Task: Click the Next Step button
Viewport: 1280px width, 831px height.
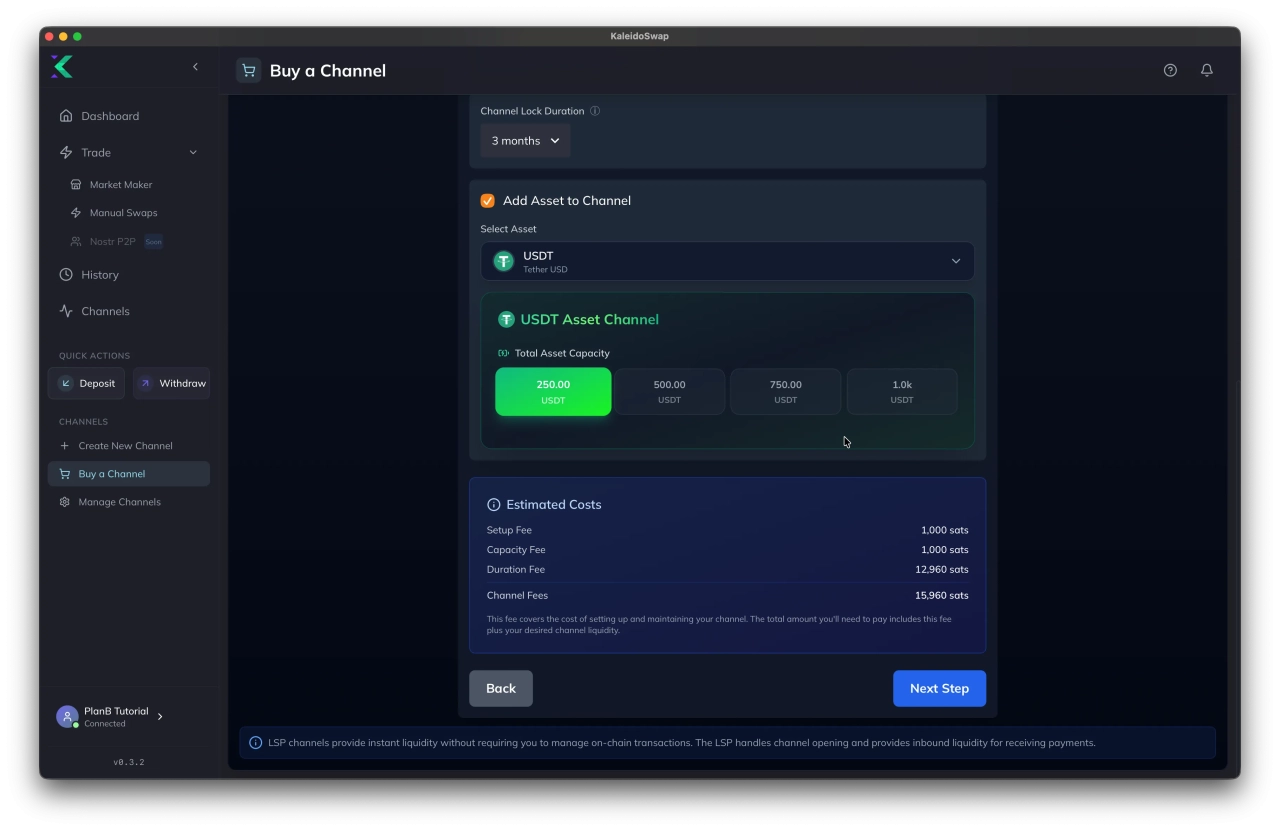Action: pos(938,688)
